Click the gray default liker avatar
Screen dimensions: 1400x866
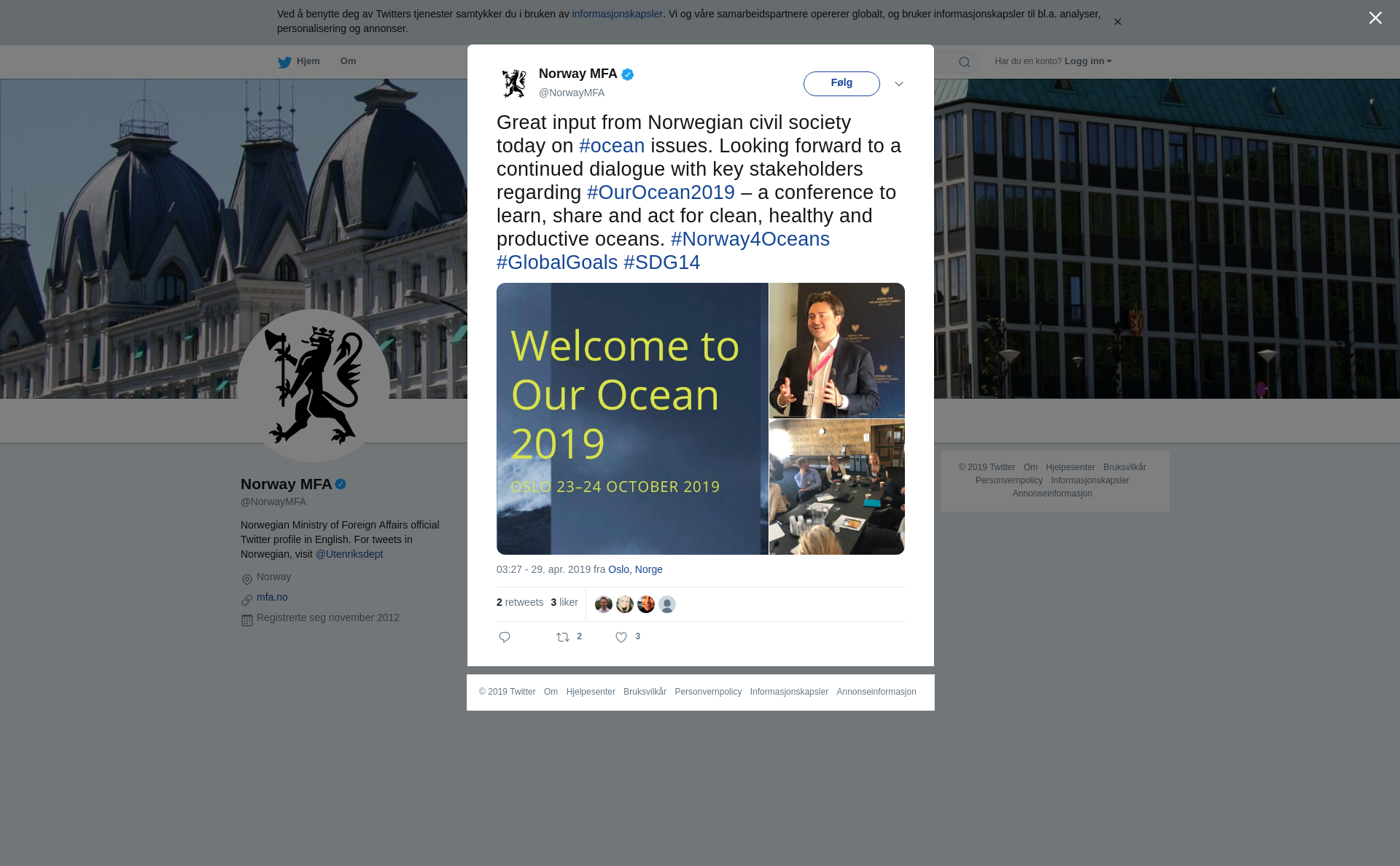click(667, 604)
